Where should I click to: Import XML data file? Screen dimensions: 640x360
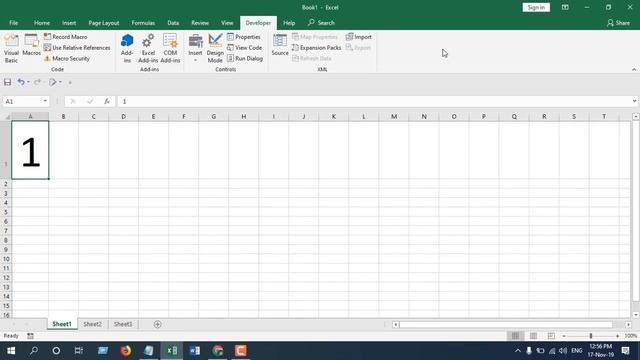[359, 37]
